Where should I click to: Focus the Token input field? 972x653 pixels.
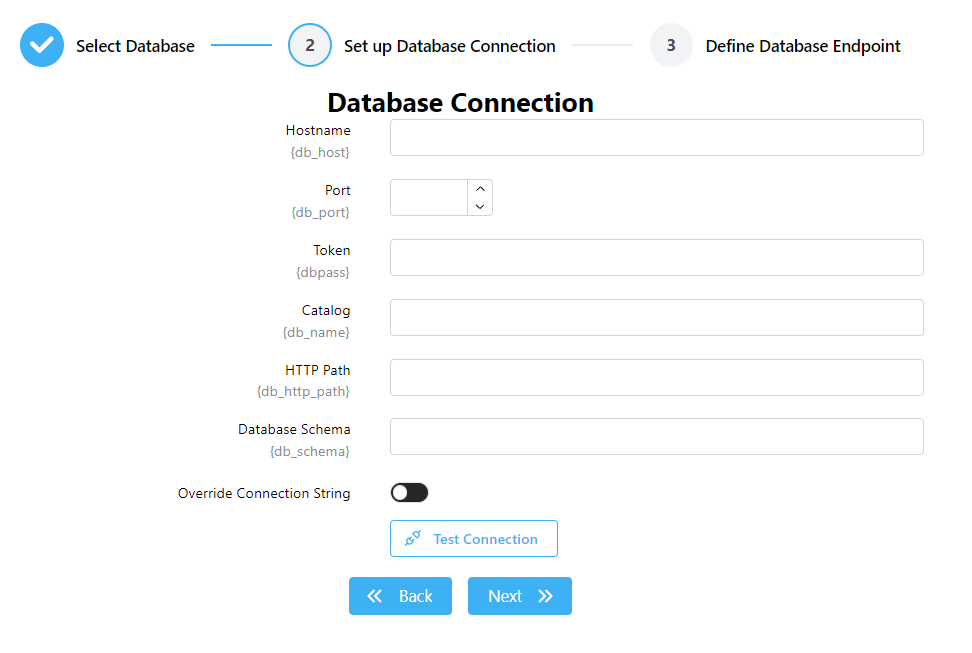656,258
